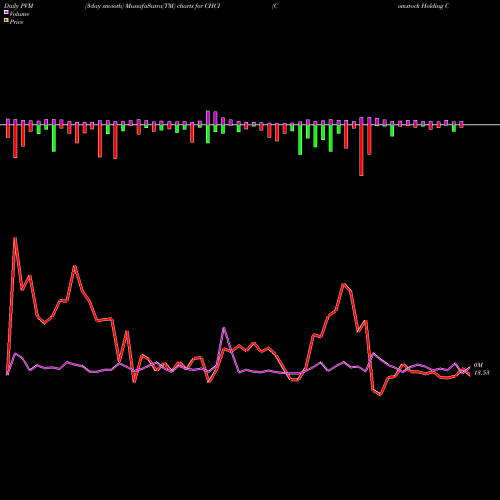The image size is (500, 500).
Task: Select the 'Volume' legend label
Action: click(19, 14)
